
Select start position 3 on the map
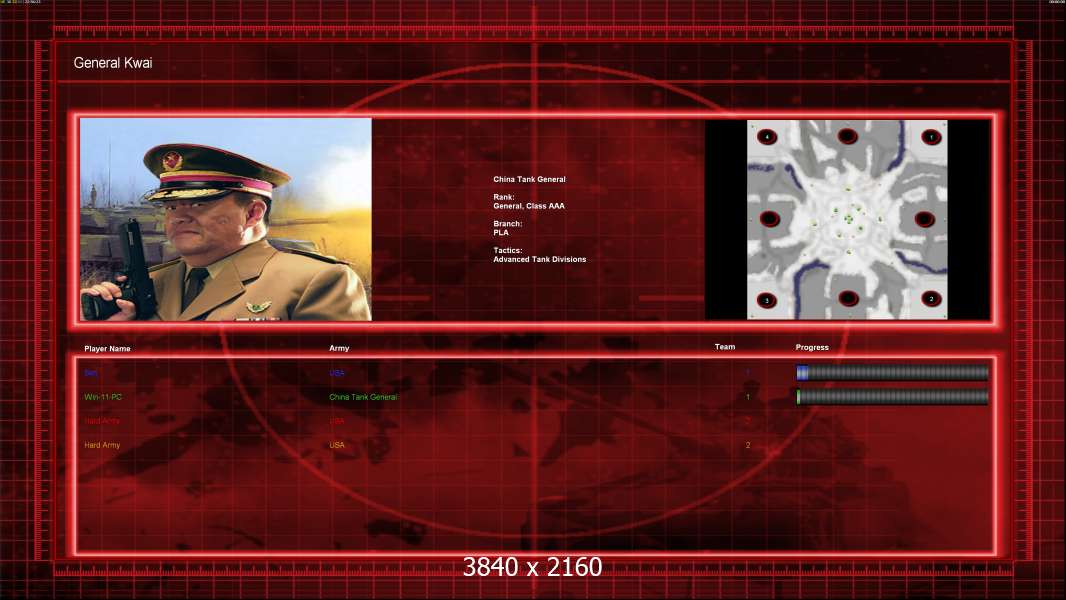pos(767,300)
